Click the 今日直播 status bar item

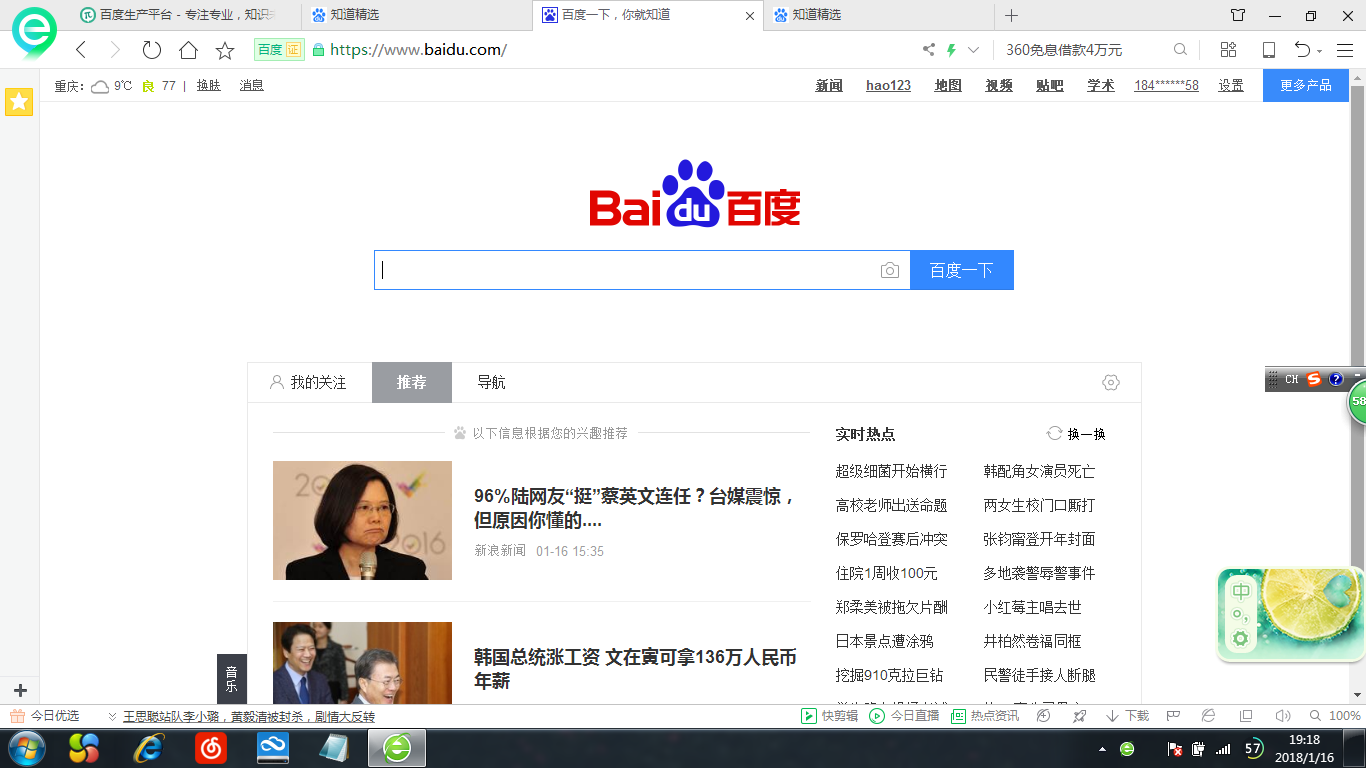pos(904,716)
